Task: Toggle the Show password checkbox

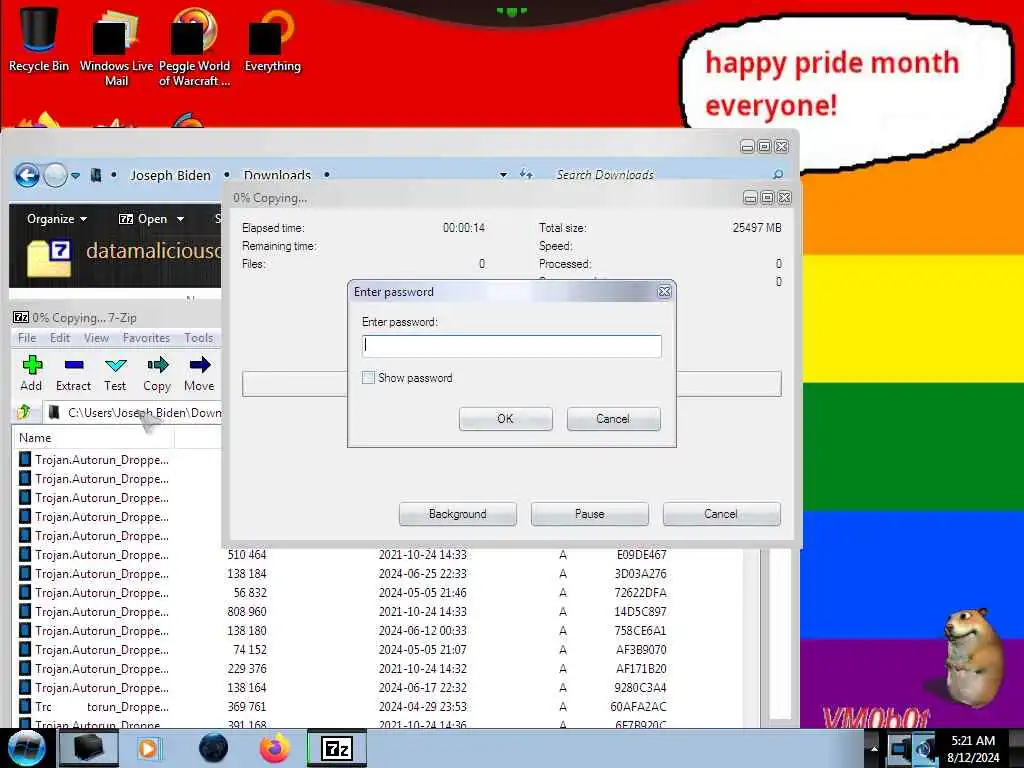Action: coord(368,377)
